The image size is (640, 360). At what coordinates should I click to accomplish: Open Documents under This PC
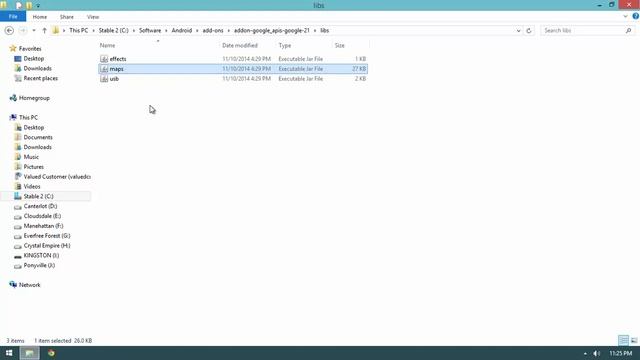[38, 138]
